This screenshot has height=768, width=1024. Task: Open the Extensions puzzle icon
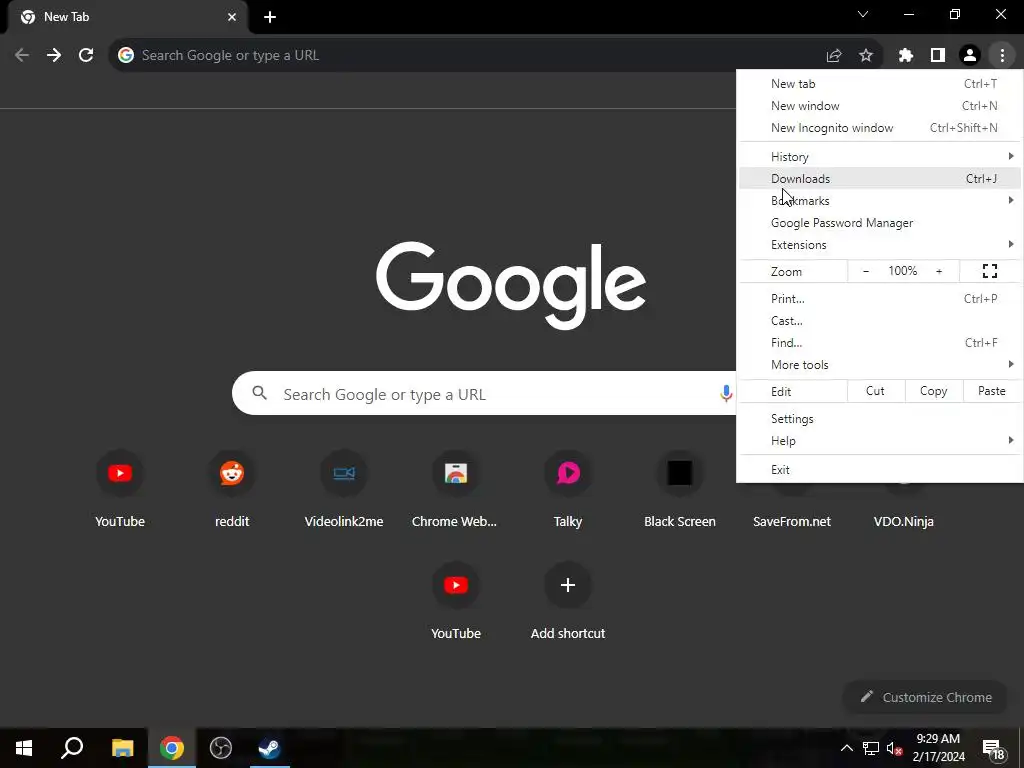coord(906,56)
